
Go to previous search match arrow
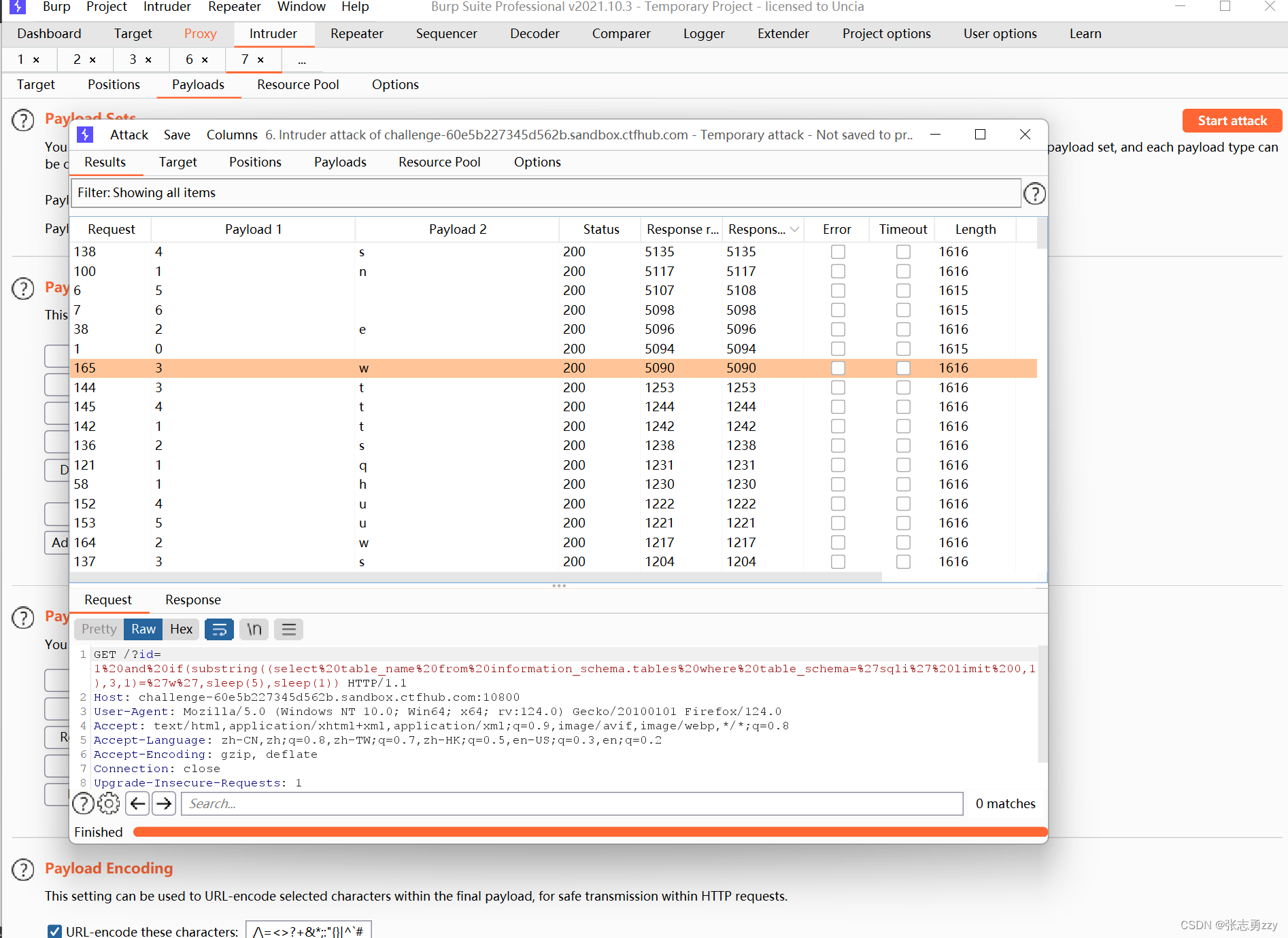tap(137, 803)
